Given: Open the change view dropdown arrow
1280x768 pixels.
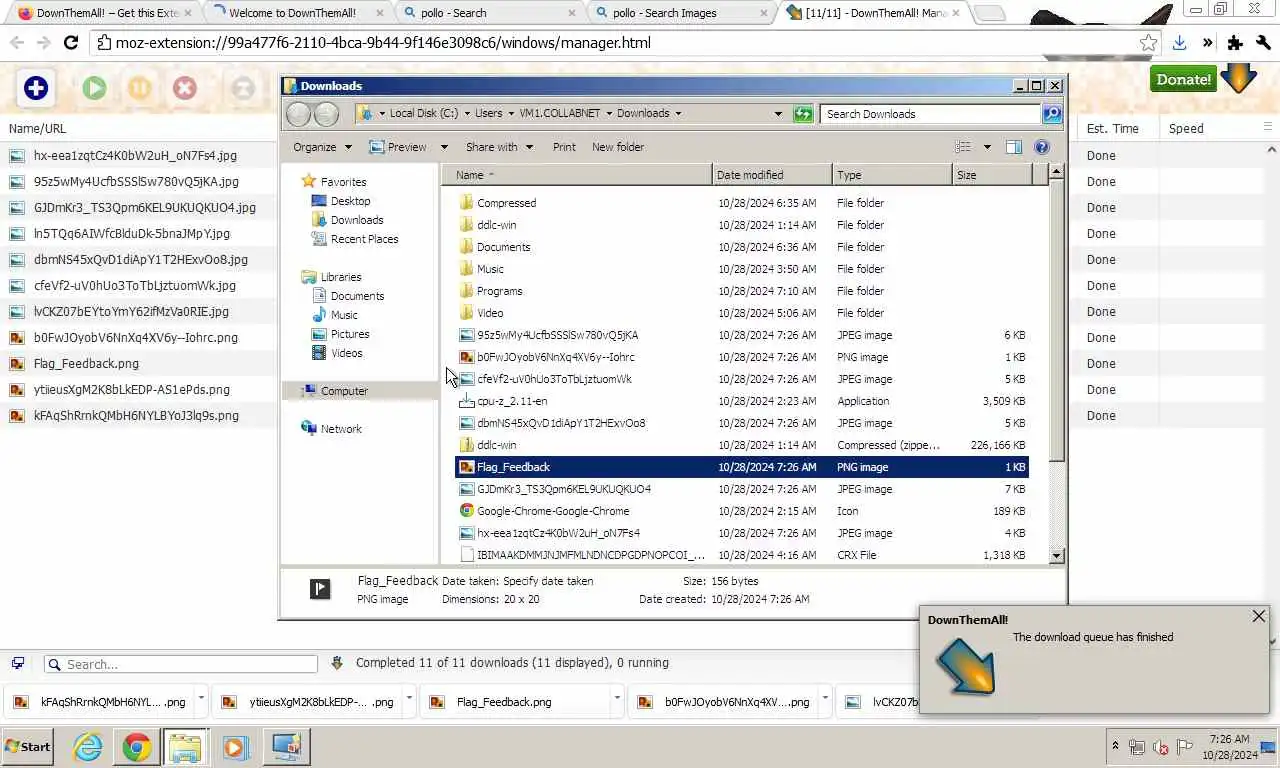Looking at the screenshot, I should pyautogui.click(x=987, y=147).
